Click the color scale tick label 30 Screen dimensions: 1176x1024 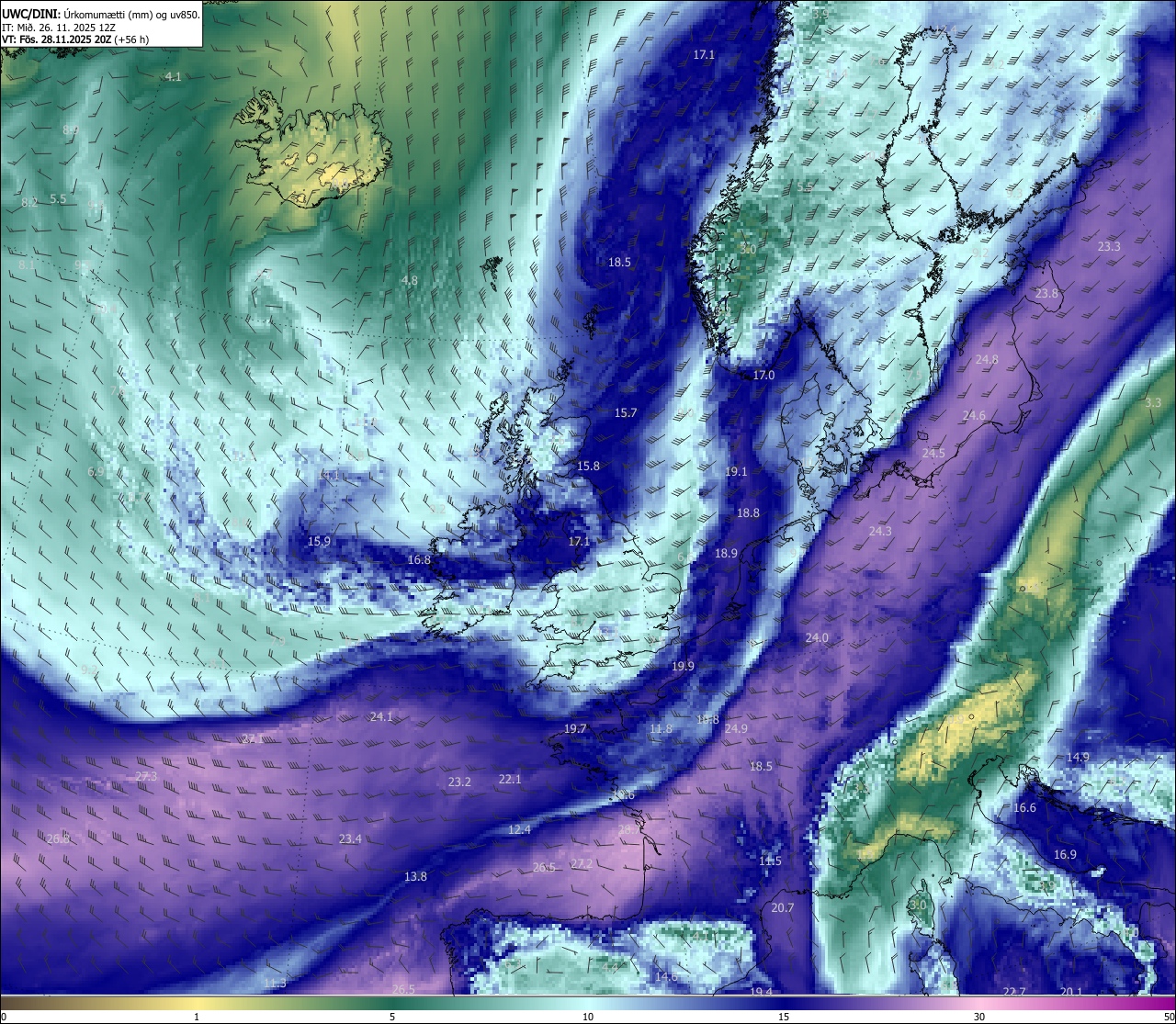[x=979, y=1016]
